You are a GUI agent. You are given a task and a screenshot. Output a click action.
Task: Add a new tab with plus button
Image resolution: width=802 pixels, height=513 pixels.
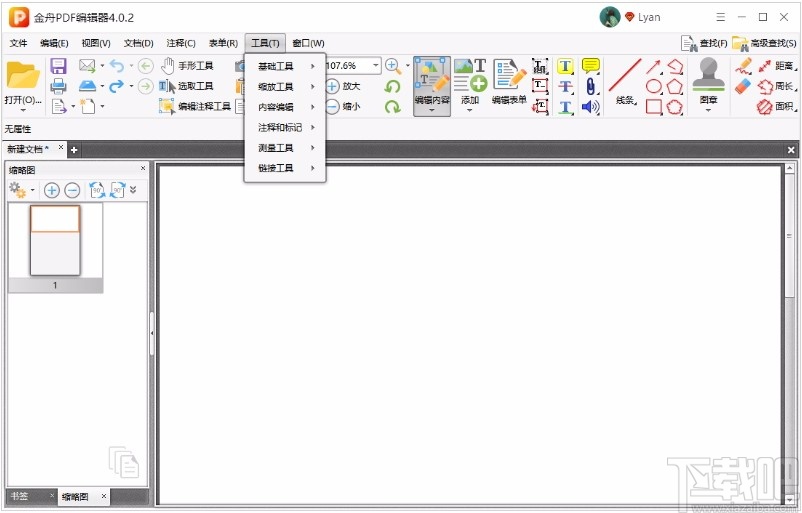(74, 150)
